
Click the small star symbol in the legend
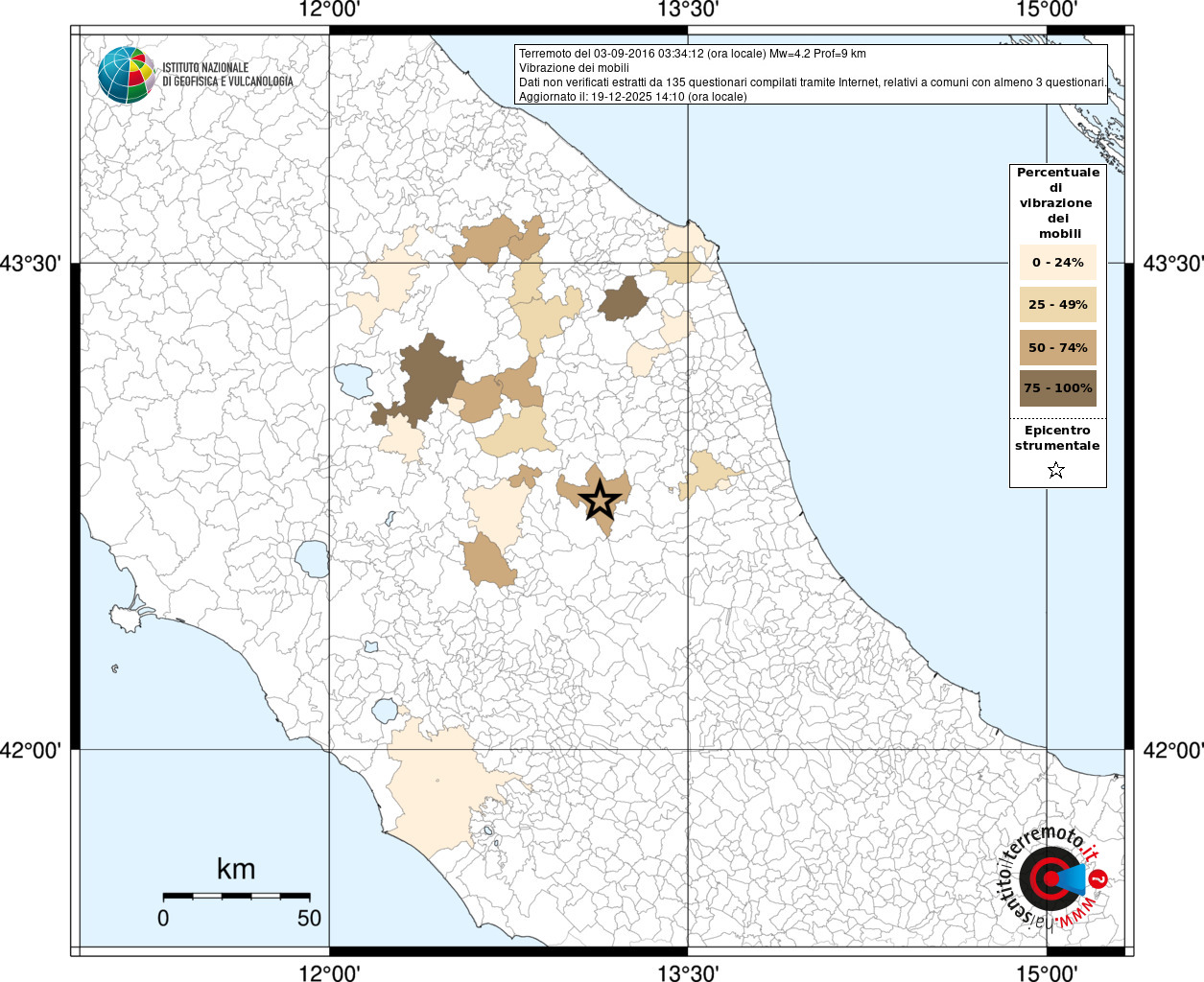point(1056,470)
